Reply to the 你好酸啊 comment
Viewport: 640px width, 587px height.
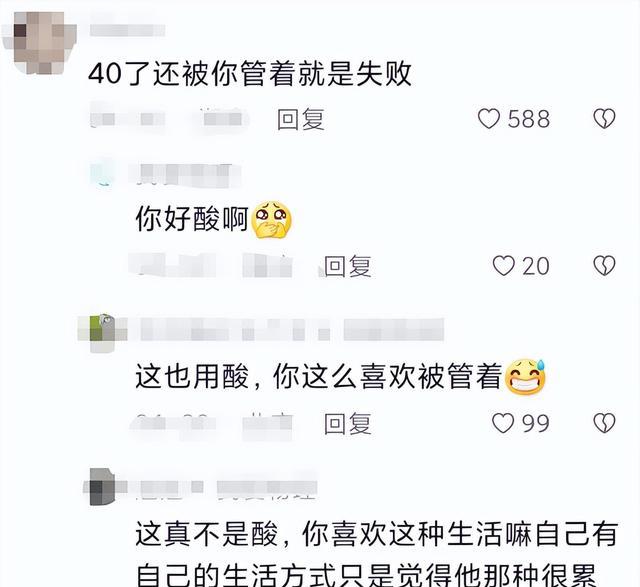tap(347, 266)
